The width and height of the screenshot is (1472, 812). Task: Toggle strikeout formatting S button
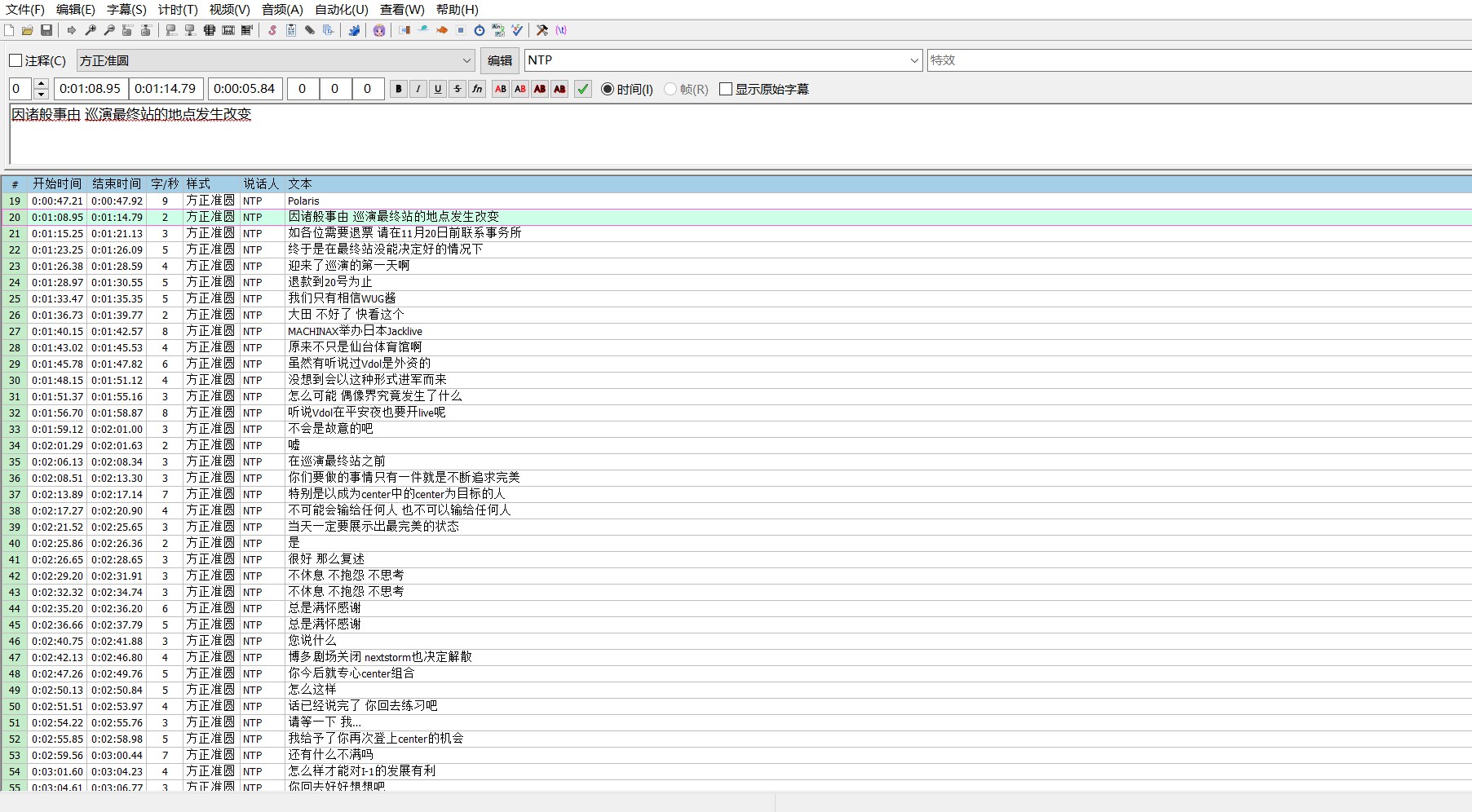coord(458,89)
